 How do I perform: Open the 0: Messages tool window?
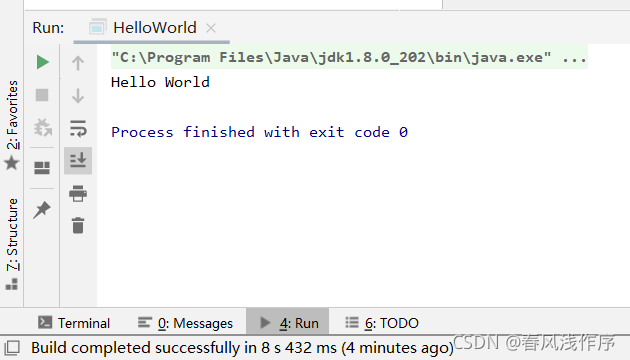click(x=185, y=323)
